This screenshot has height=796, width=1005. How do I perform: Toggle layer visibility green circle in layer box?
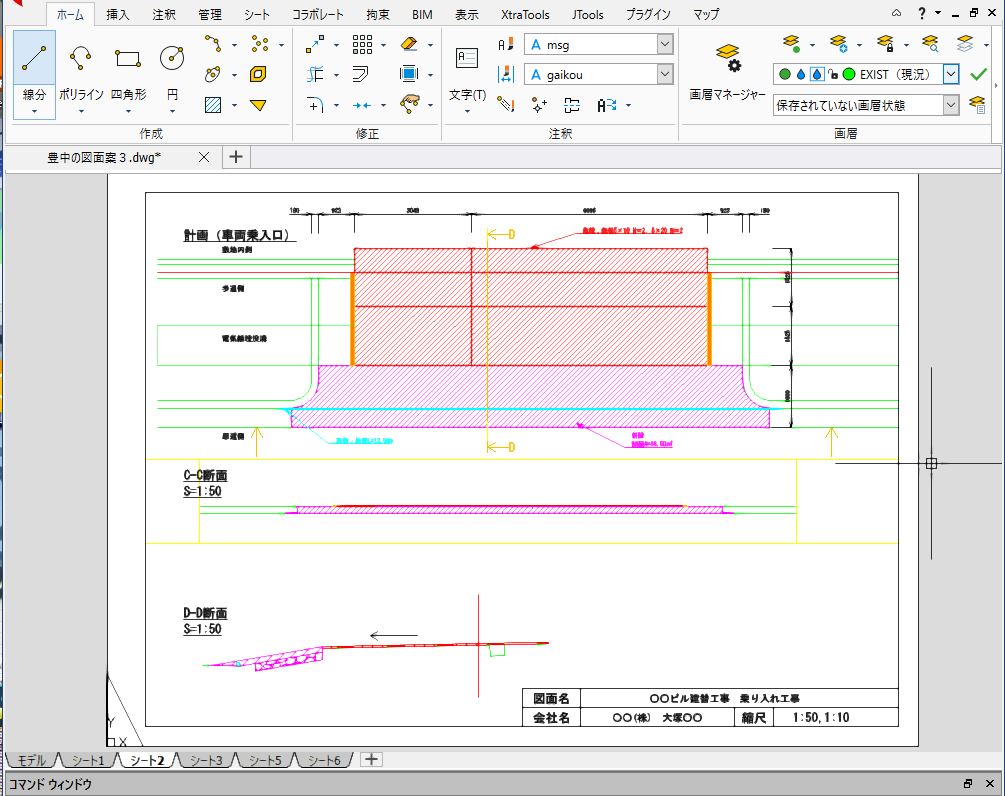[785, 75]
